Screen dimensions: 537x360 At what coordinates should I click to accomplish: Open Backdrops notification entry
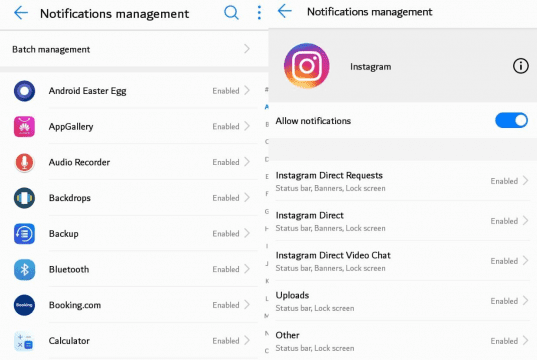(134, 198)
